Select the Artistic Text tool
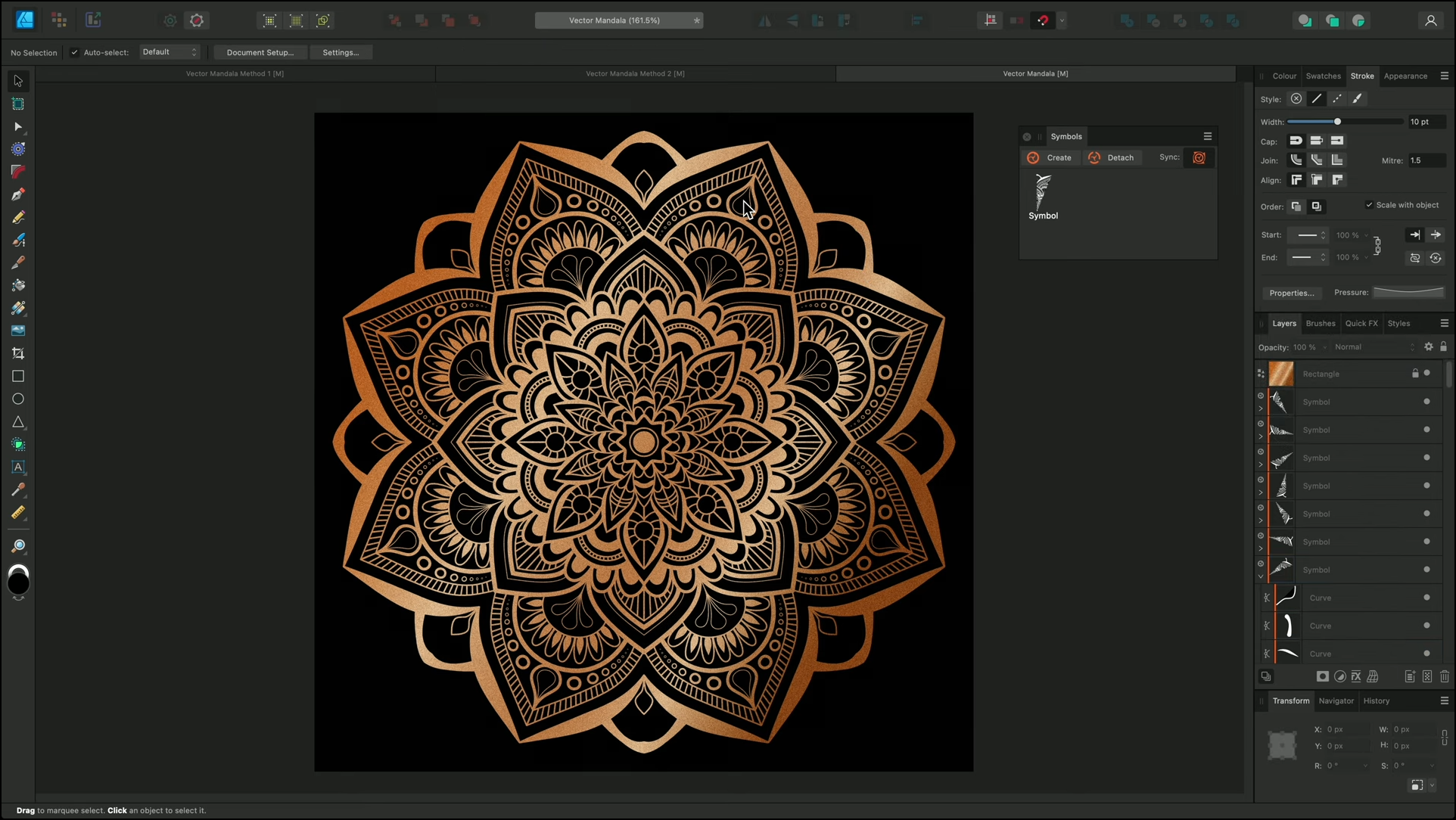 click(18, 467)
